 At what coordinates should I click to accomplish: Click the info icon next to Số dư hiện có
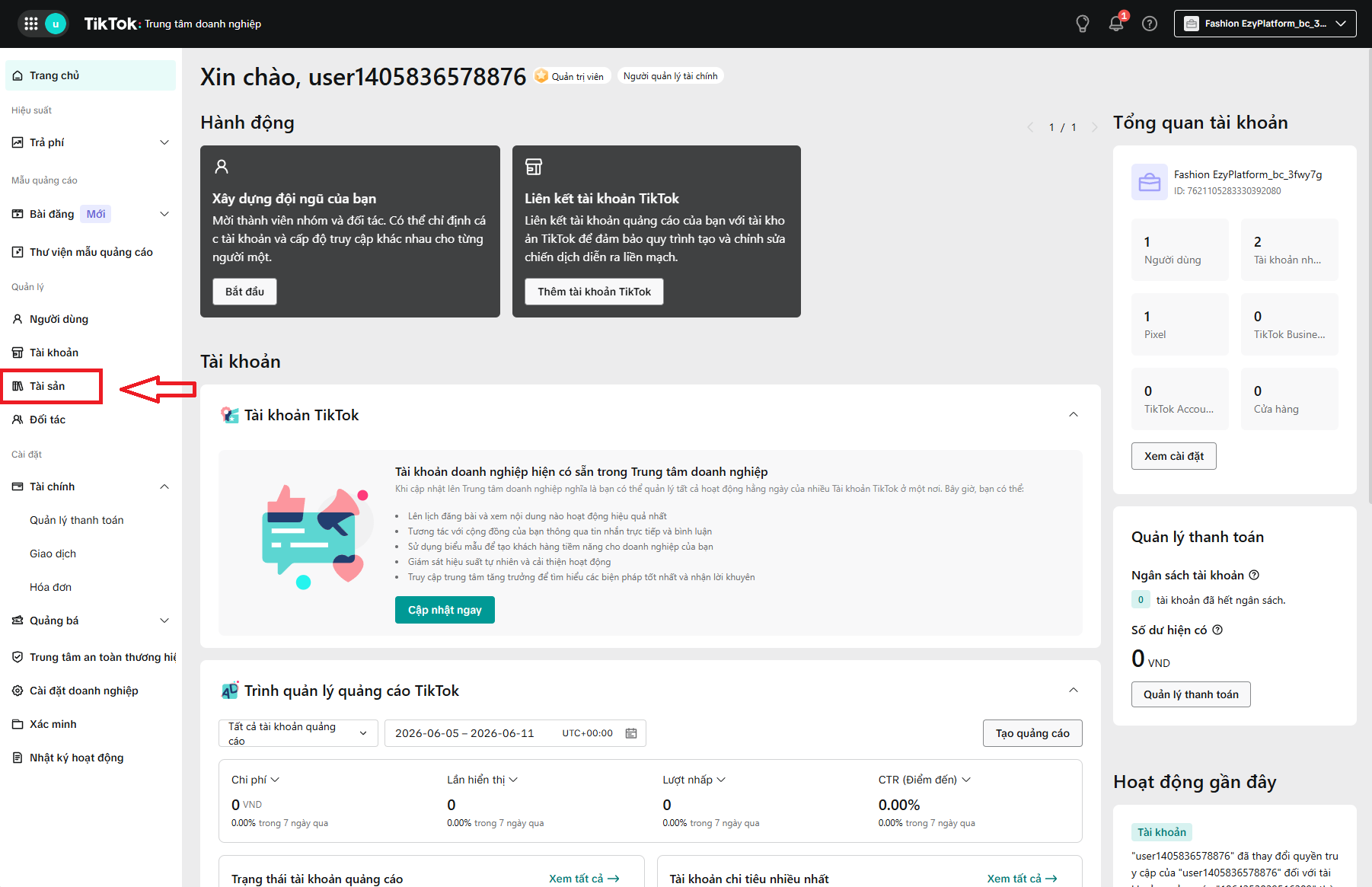[1217, 630]
